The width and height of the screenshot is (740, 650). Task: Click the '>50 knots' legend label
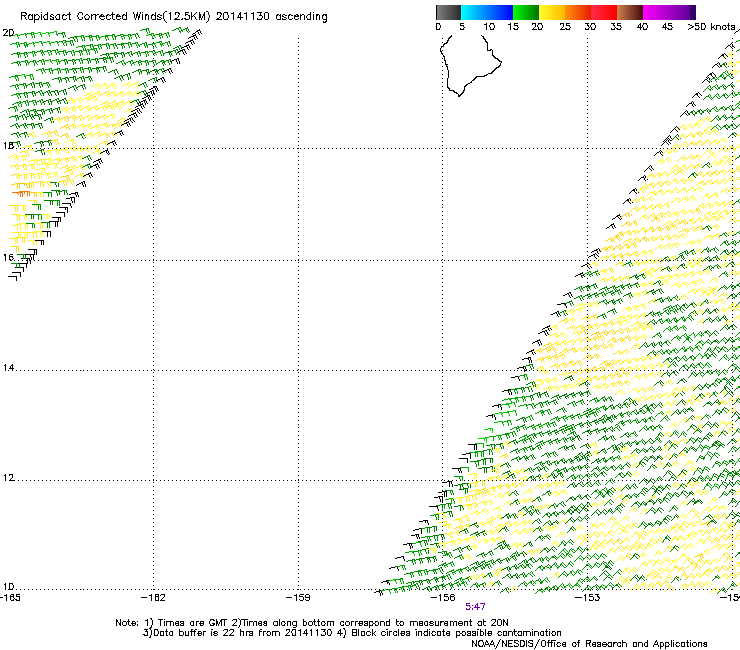pyautogui.click(x=711, y=26)
